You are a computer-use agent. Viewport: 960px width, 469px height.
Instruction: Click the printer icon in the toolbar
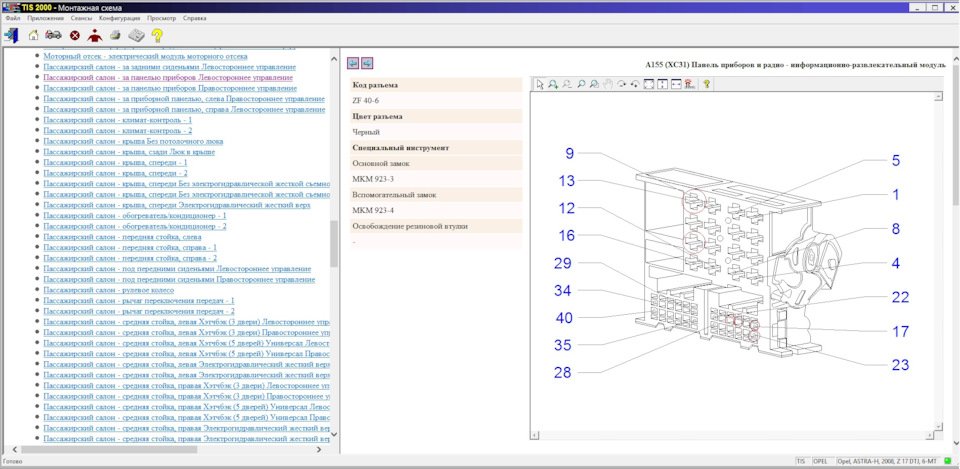(x=115, y=35)
